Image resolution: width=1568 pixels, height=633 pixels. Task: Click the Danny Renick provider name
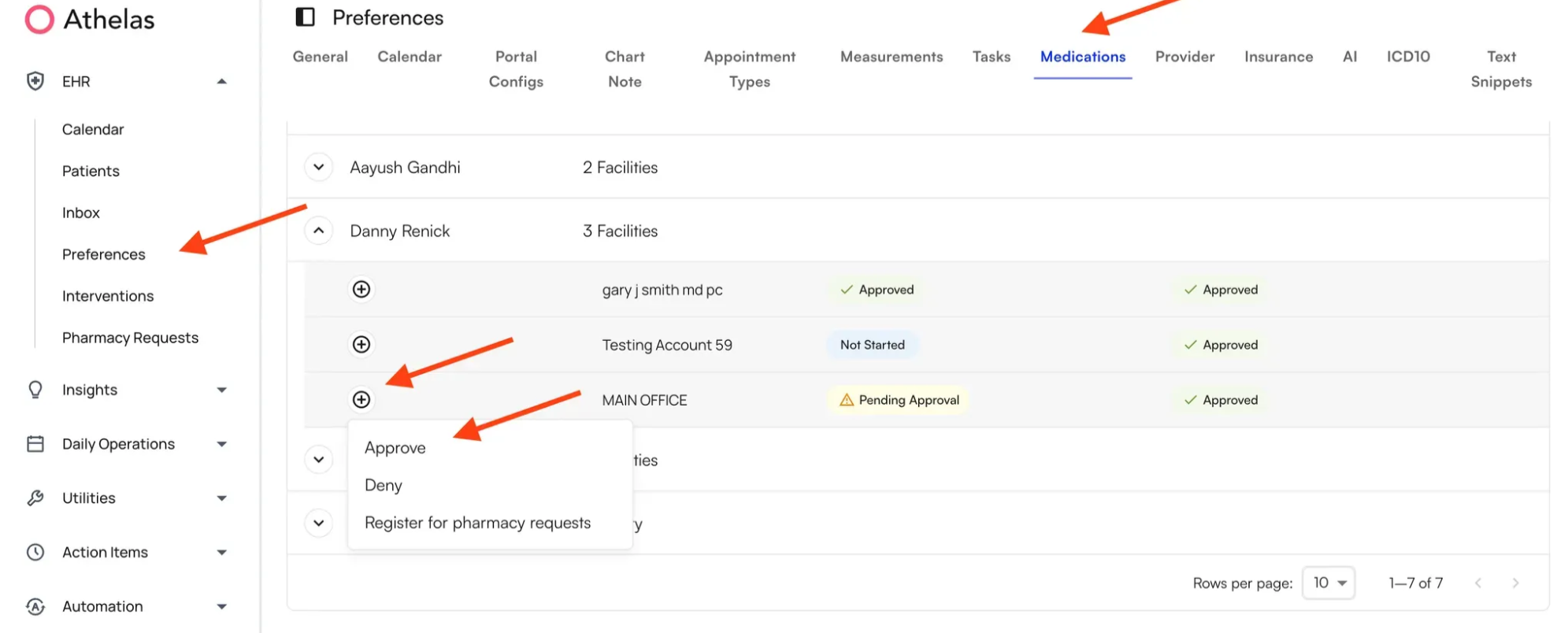400,231
